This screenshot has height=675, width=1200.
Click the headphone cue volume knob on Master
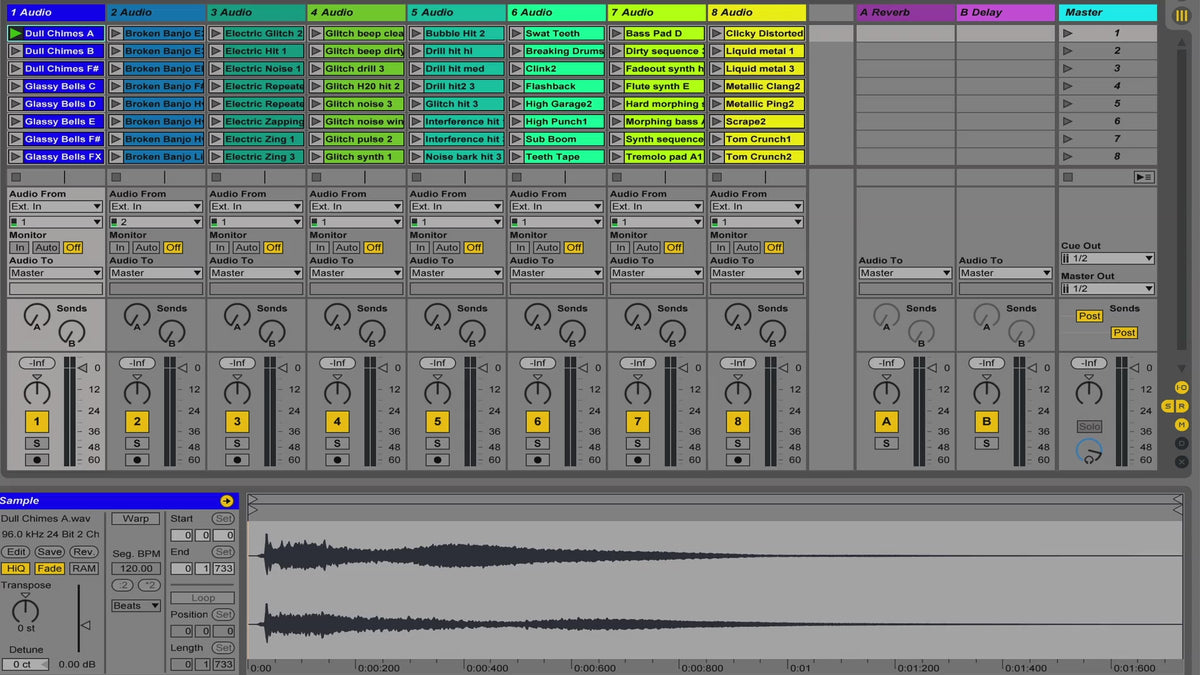pos(1089,452)
